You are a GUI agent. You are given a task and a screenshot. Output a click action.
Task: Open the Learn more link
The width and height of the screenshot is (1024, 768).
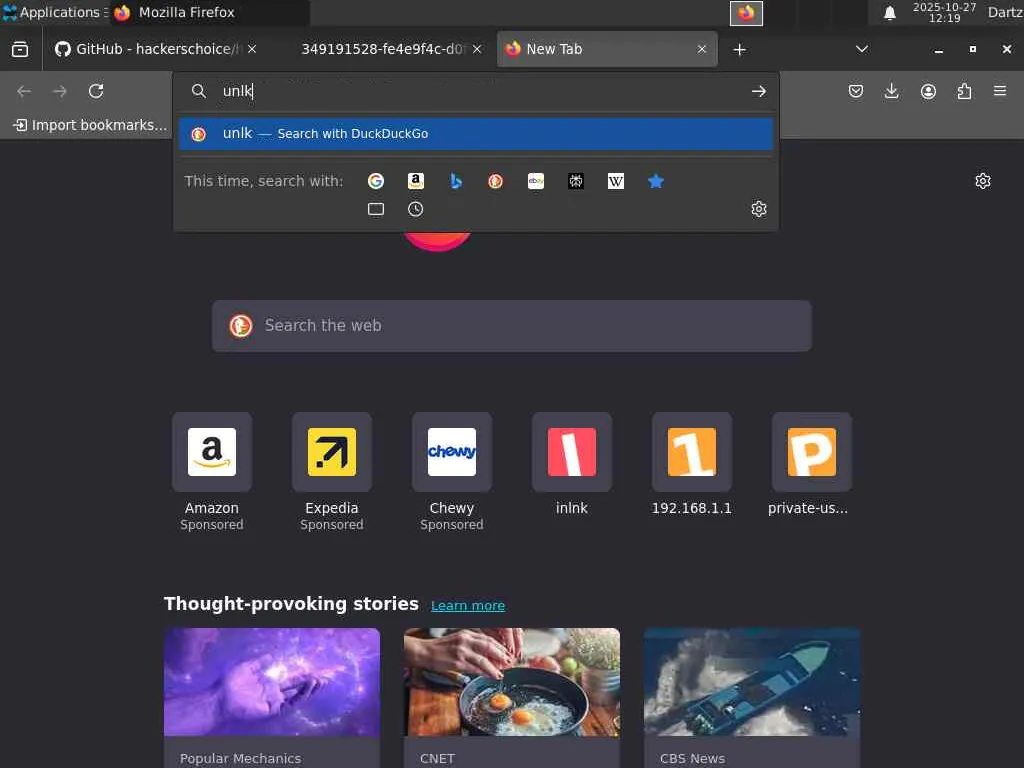coord(468,605)
